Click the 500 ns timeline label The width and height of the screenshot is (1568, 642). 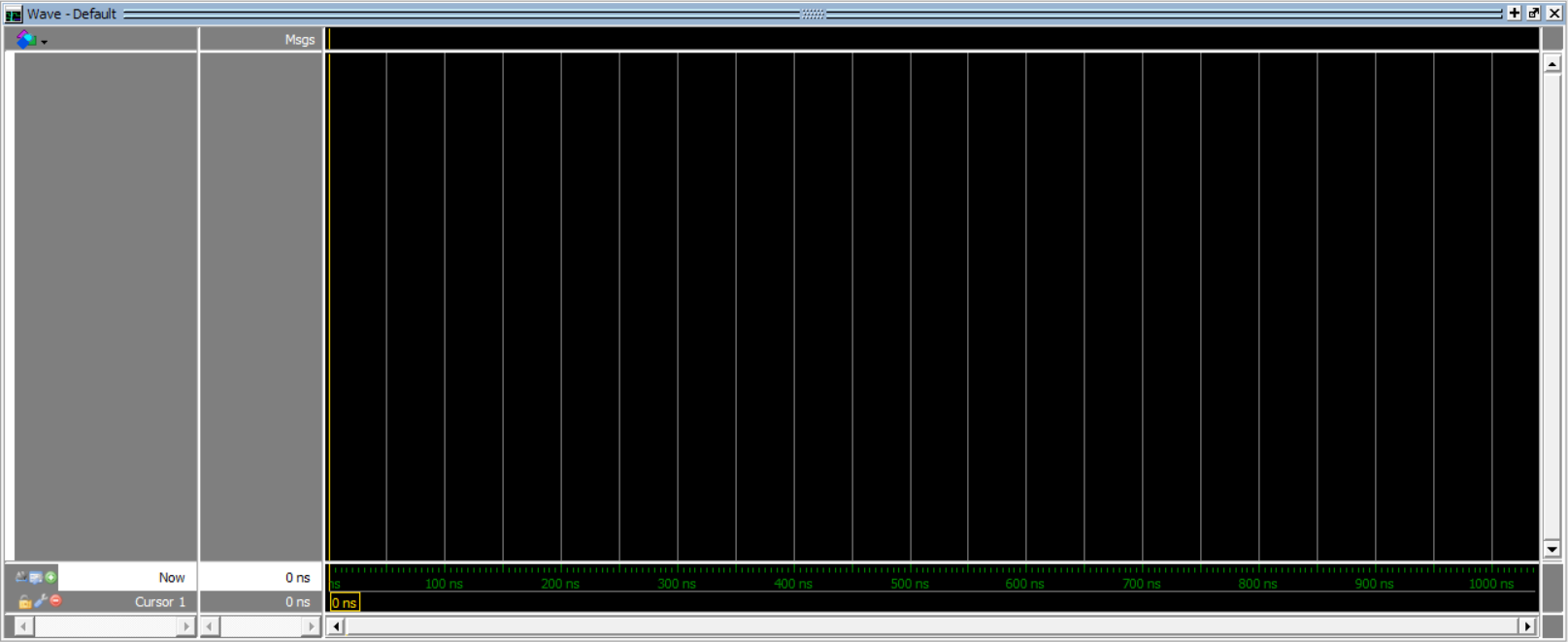[910, 584]
